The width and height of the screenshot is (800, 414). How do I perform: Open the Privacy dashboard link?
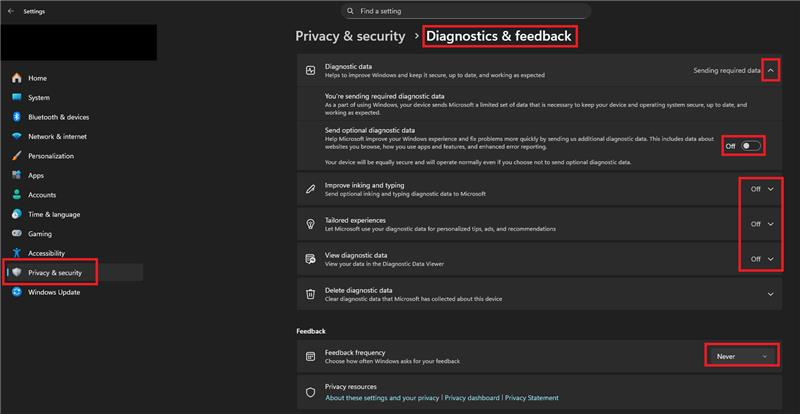pos(472,398)
